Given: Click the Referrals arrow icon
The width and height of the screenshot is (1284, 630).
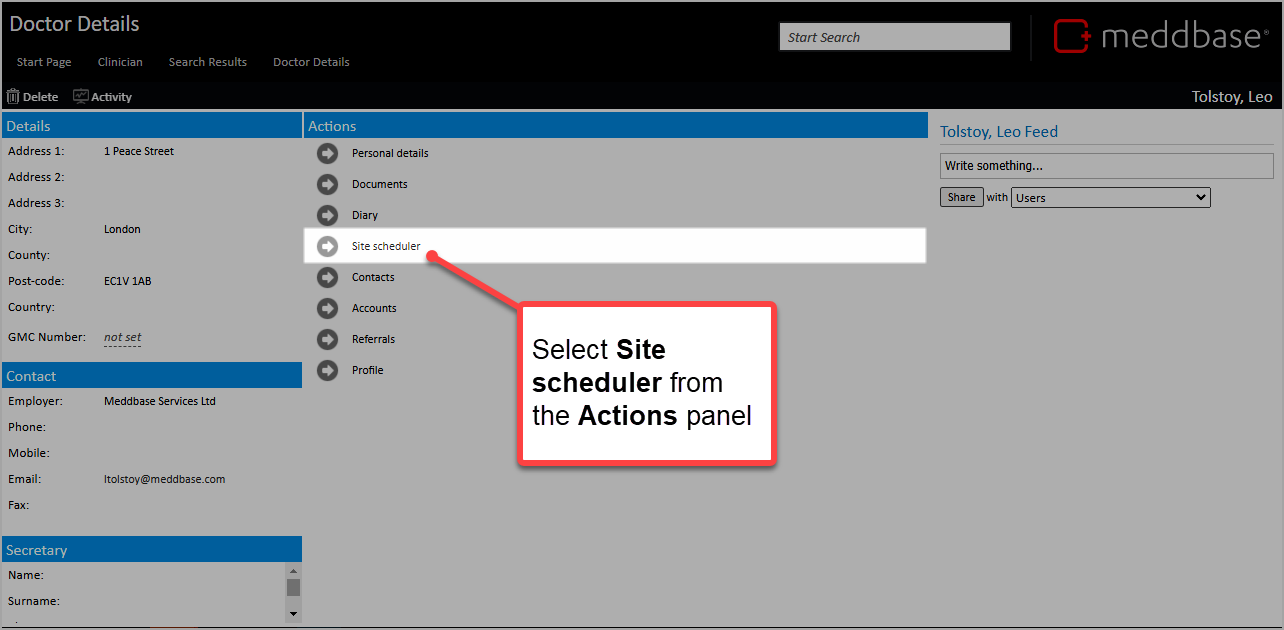Looking at the screenshot, I should (x=328, y=339).
